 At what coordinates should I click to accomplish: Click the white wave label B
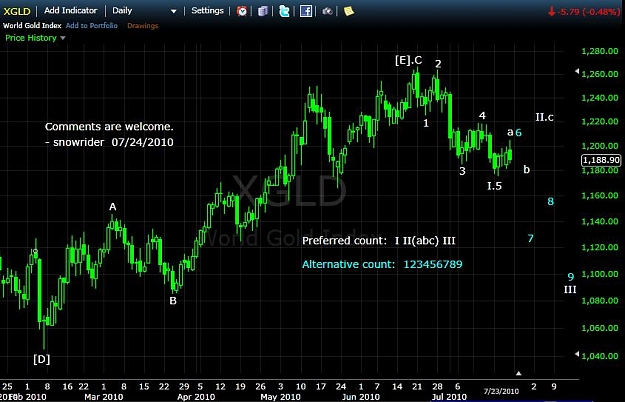(x=173, y=301)
